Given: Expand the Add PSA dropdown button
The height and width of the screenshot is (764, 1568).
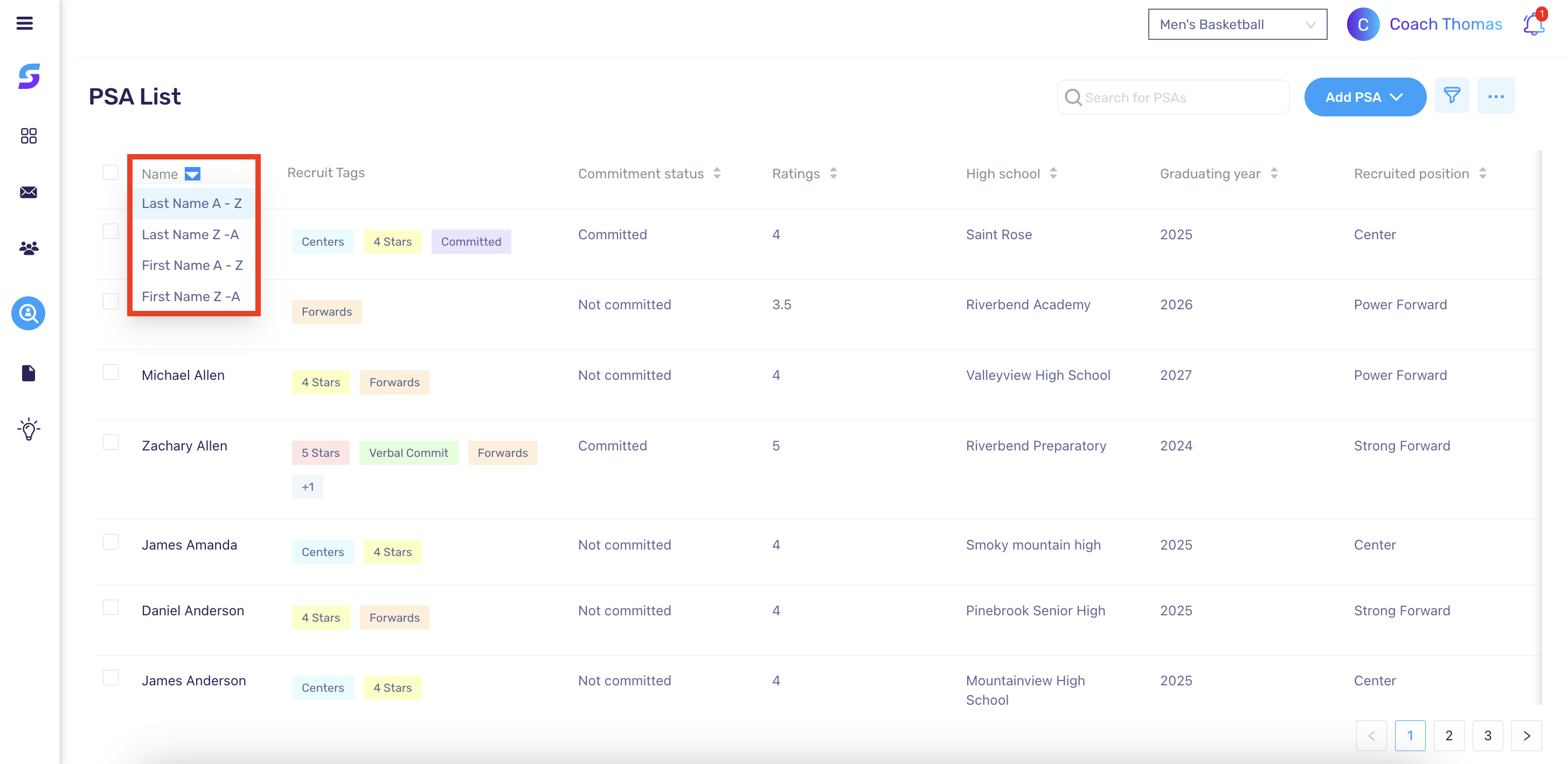Looking at the screenshot, I should click(1365, 97).
